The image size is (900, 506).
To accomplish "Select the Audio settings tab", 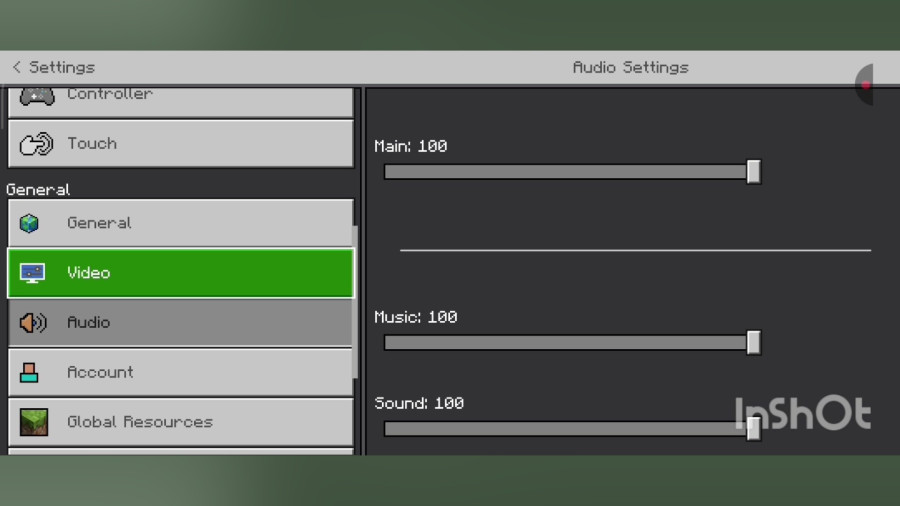I will point(181,322).
